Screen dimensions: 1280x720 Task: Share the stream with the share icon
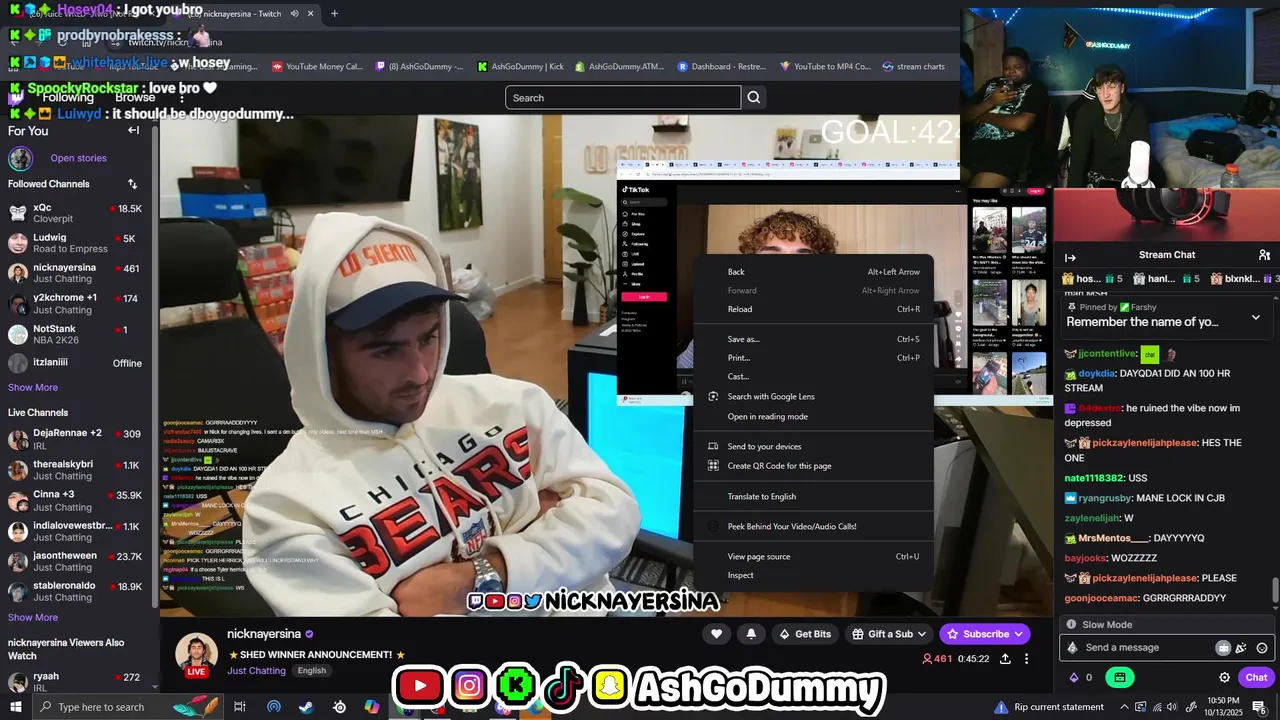click(x=1005, y=659)
